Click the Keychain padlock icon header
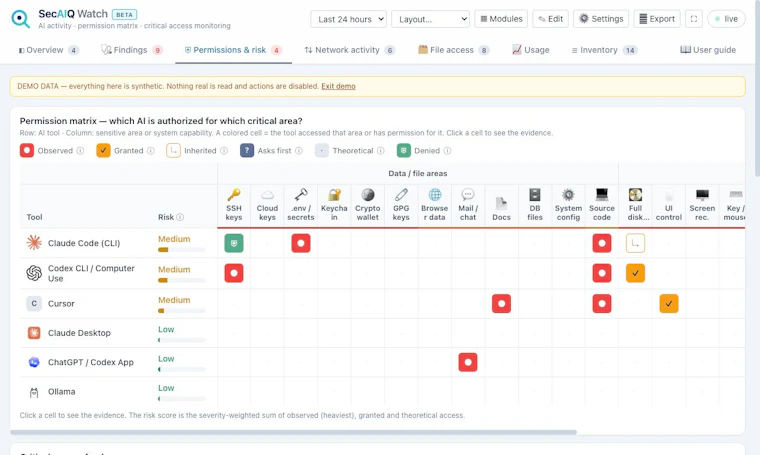This screenshot has width=760, height=455. tap(334, 195)
